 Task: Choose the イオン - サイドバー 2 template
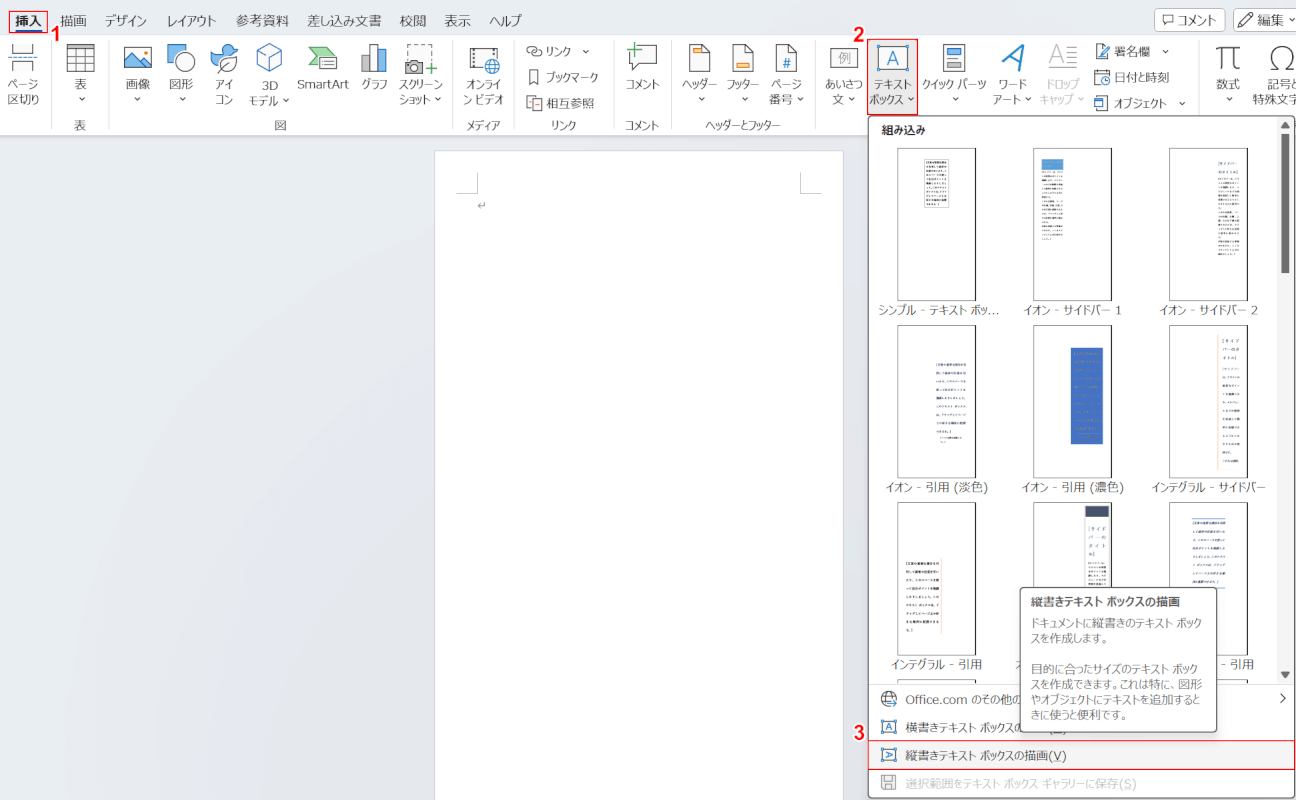(x=1208, y=232)
